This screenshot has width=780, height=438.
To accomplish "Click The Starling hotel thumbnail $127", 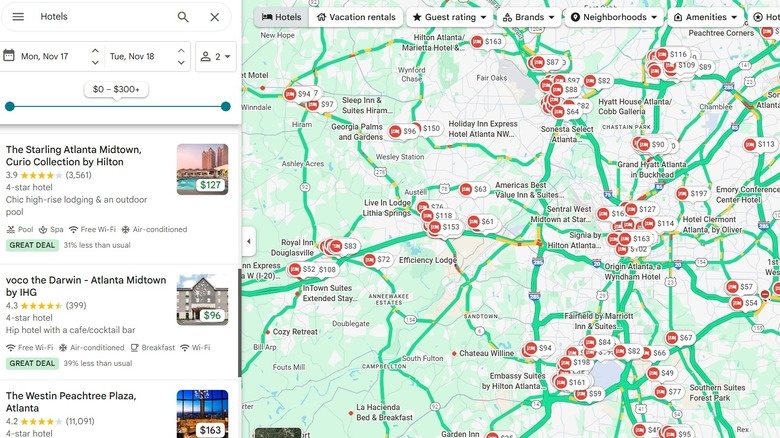I will [202, 169].
